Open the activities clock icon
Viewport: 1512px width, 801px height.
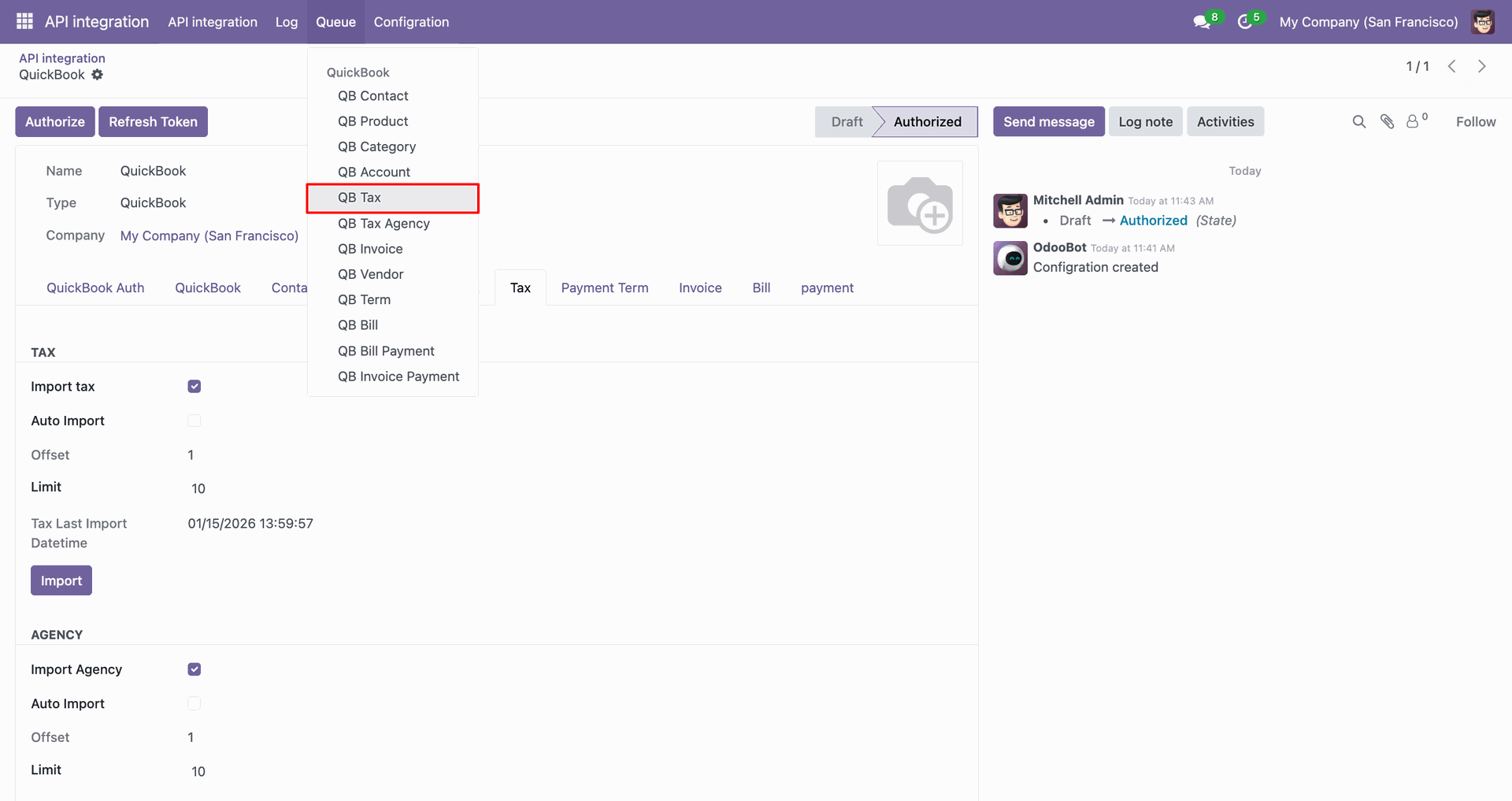[x=1244, y=22]
